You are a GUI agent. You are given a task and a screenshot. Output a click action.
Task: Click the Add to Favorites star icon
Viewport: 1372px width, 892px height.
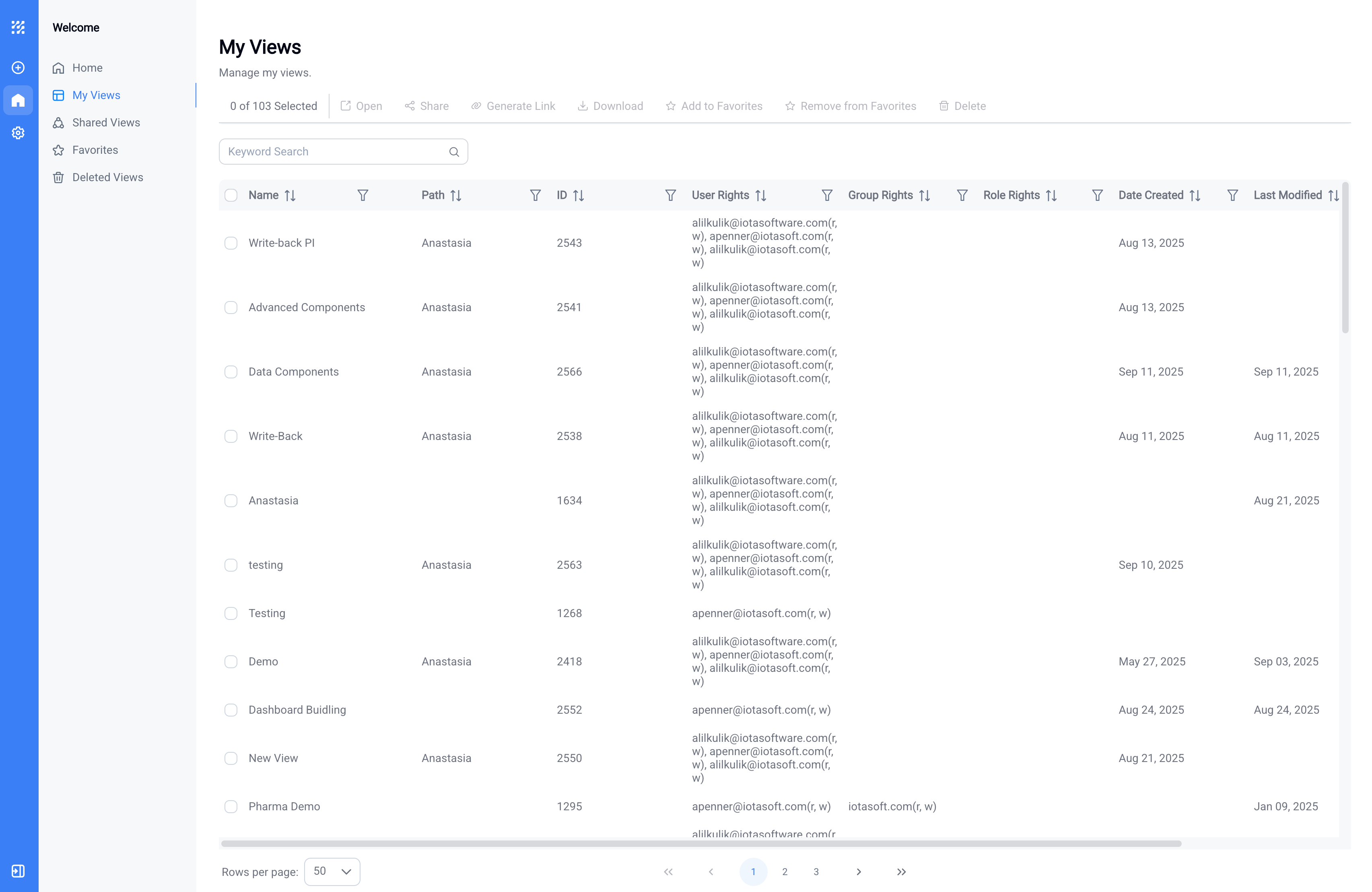coord(671,105)
